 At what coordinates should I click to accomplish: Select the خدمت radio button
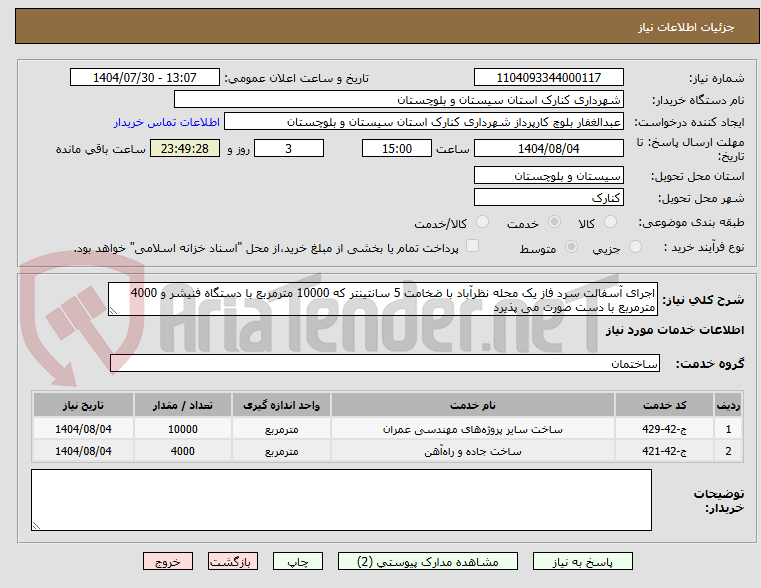click(554, 222)
